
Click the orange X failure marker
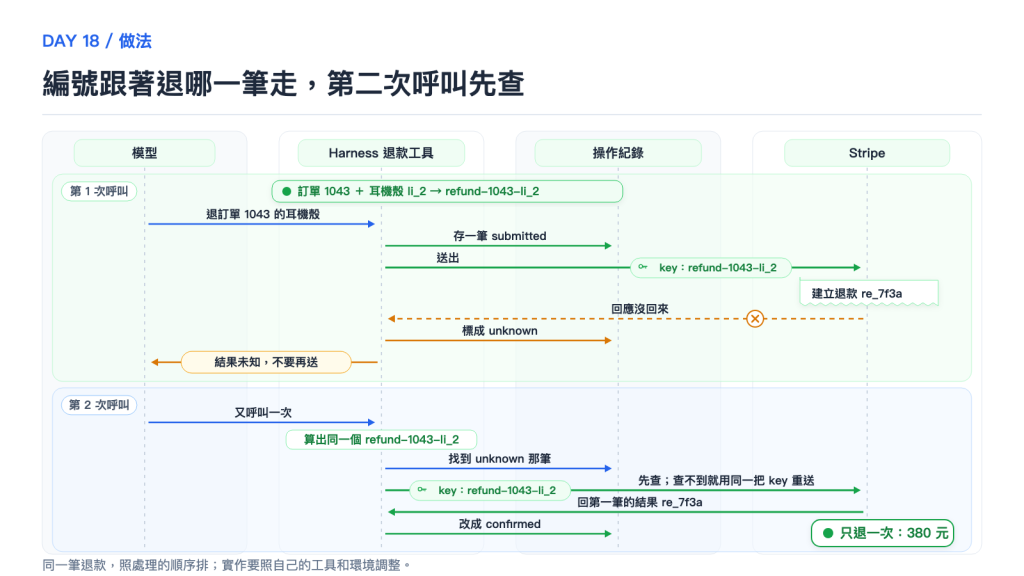click(755, 319)
